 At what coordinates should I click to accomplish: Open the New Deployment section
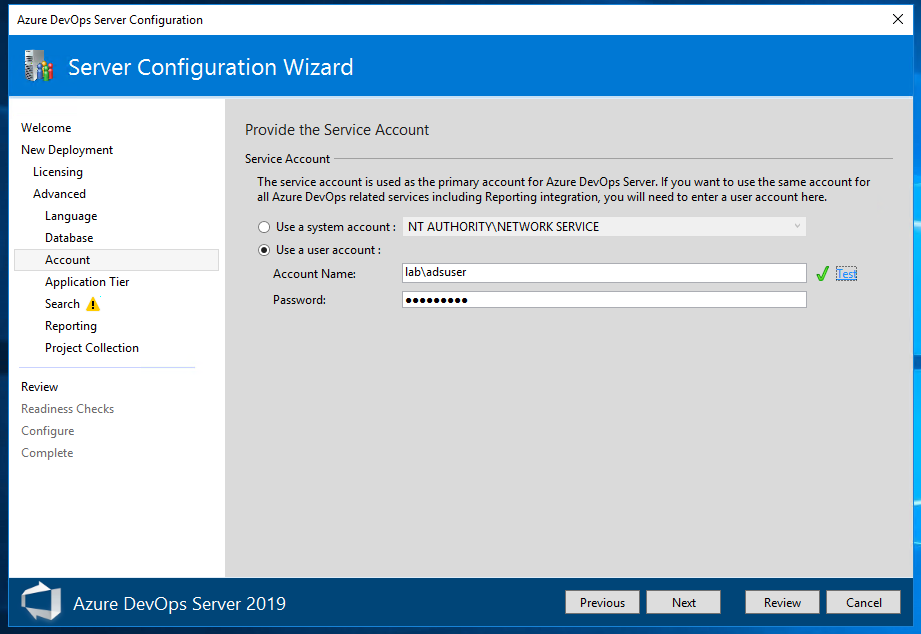[67, 150]
